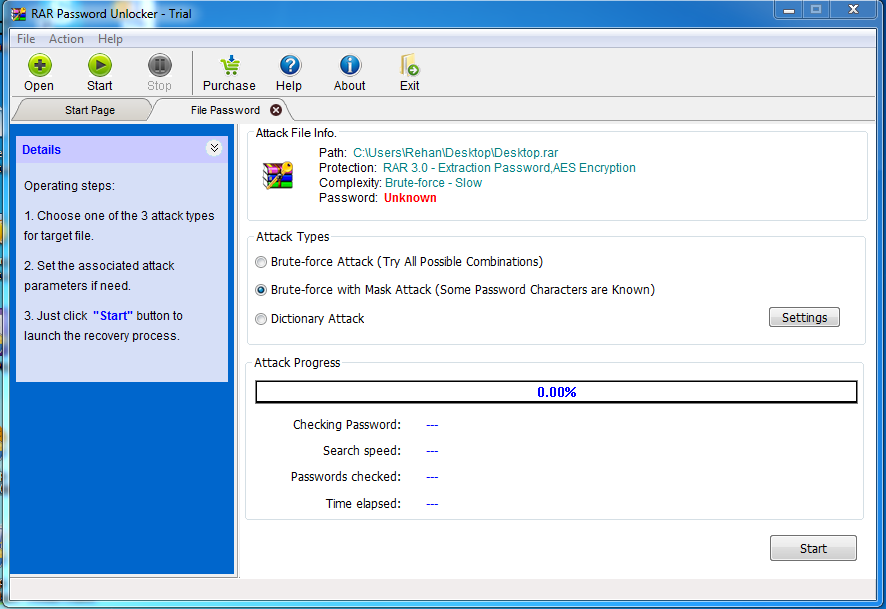Click the Time elapsed label
886x609 pixels.
click(x=363, y=503)
